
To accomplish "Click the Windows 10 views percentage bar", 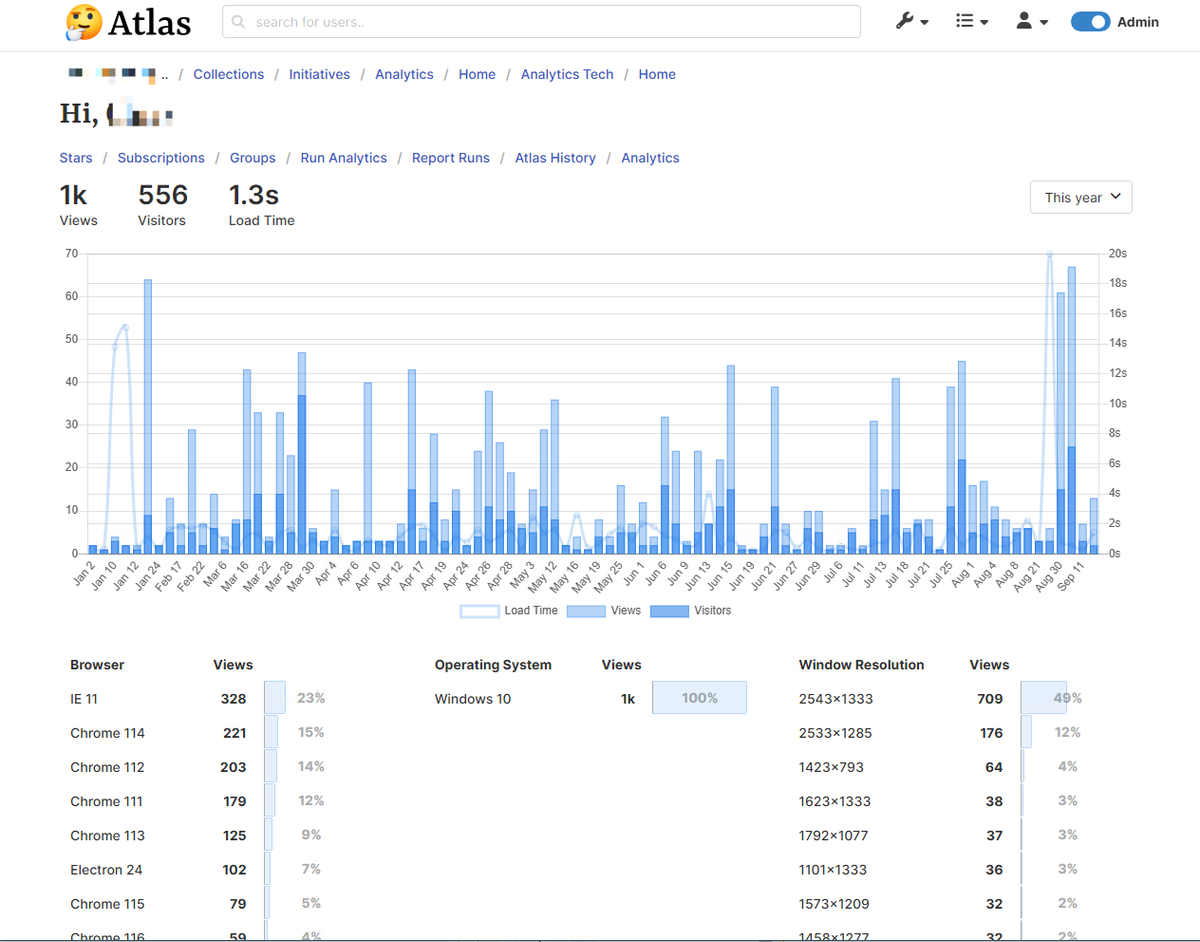I will coord(699,697).
